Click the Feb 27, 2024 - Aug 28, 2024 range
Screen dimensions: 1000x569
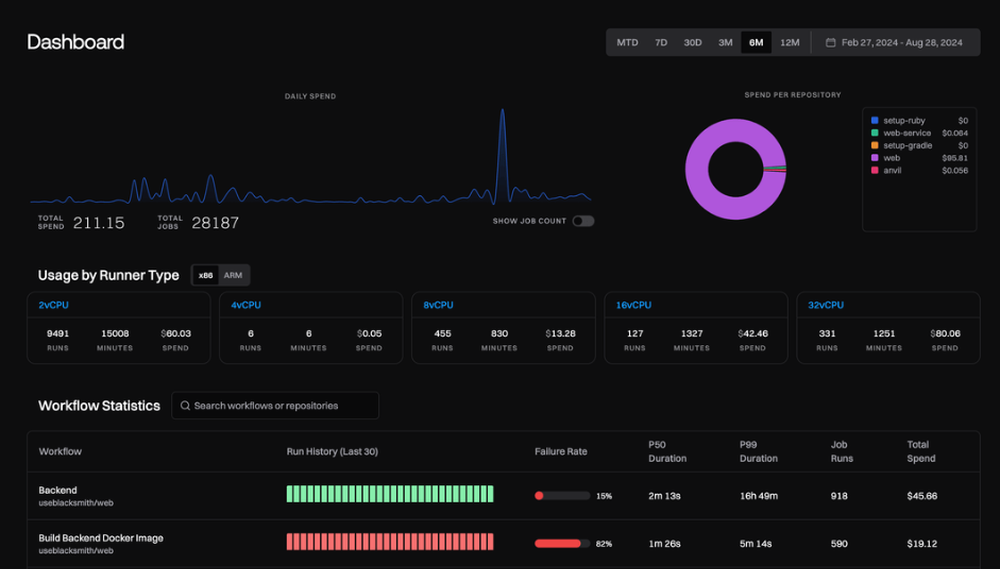coord(902,43)
